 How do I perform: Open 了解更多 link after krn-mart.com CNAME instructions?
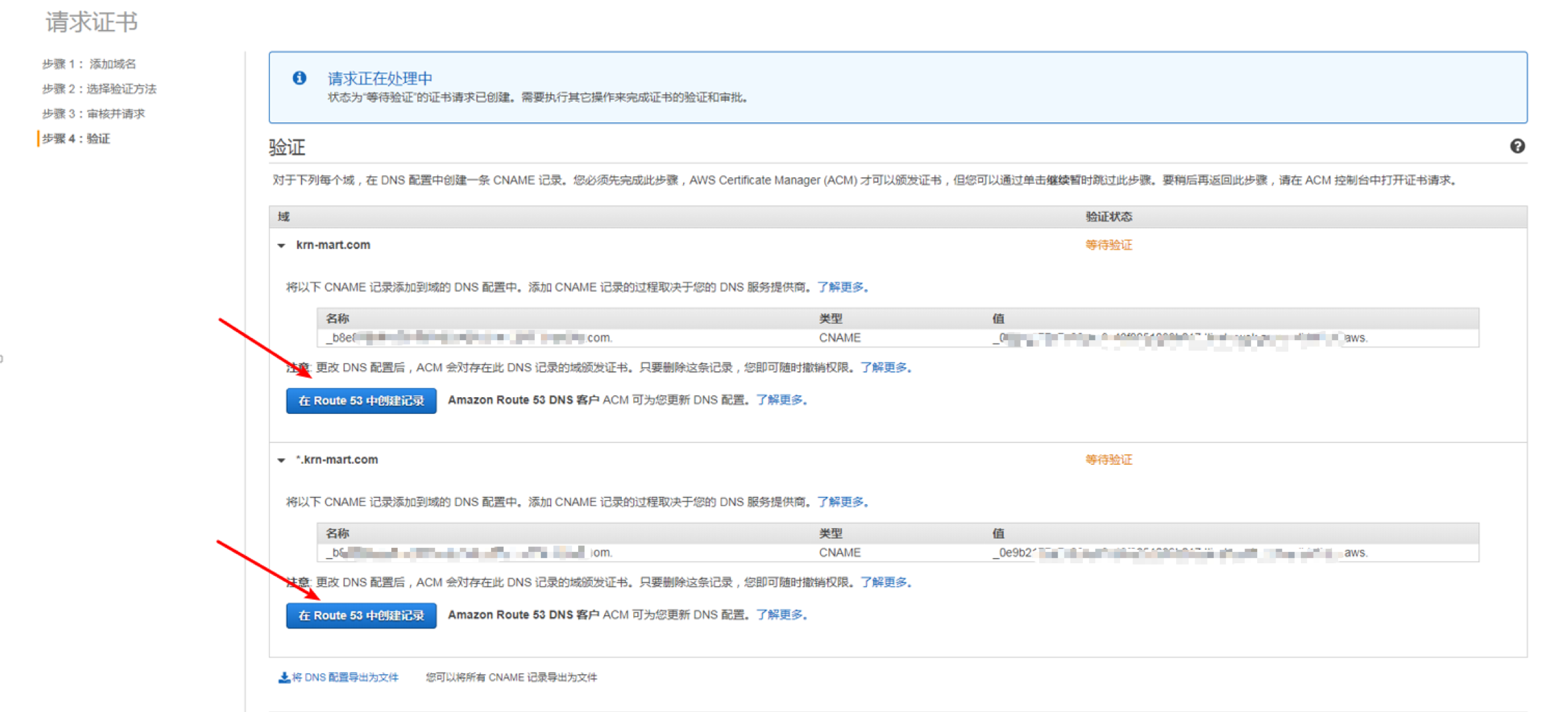(841, 287)
